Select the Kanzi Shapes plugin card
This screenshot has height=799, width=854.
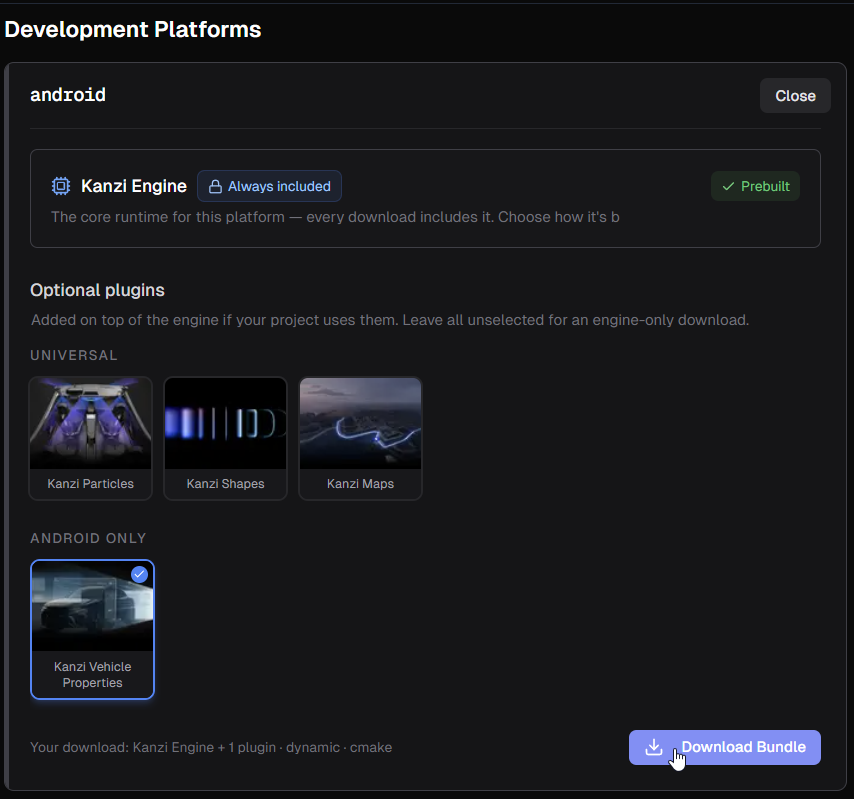coord(225,438)
